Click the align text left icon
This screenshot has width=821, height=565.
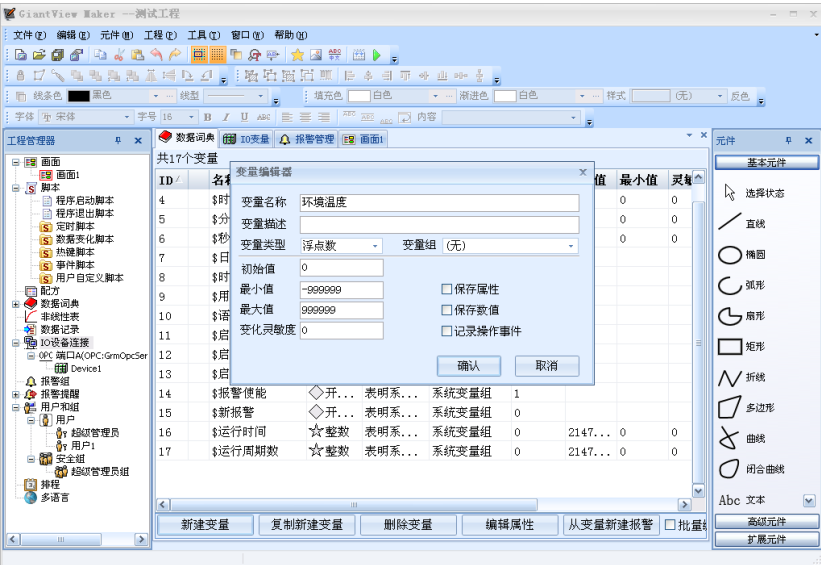click(287, 117)
